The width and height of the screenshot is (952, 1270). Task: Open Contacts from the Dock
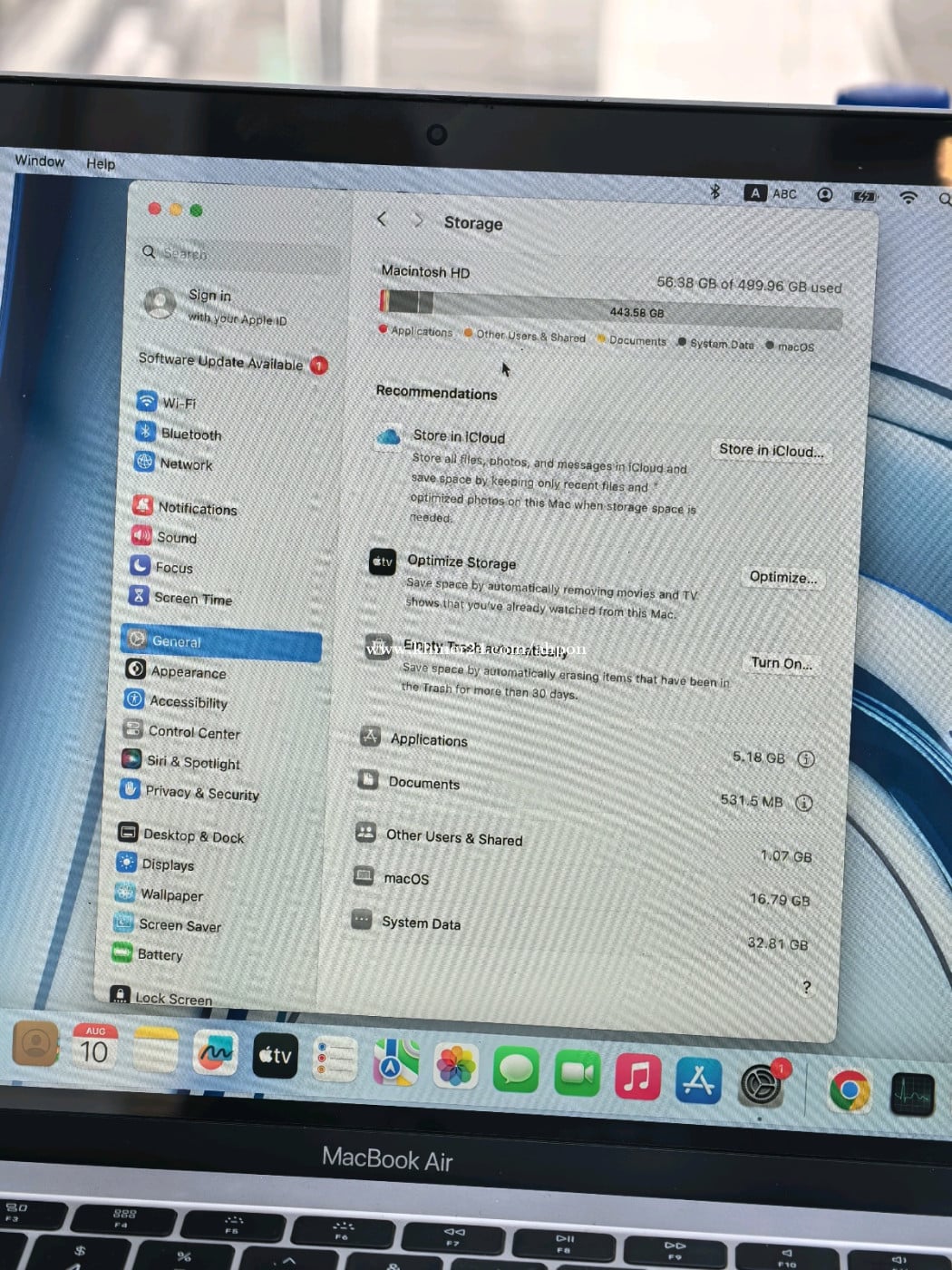click(x=35, y=1043)
